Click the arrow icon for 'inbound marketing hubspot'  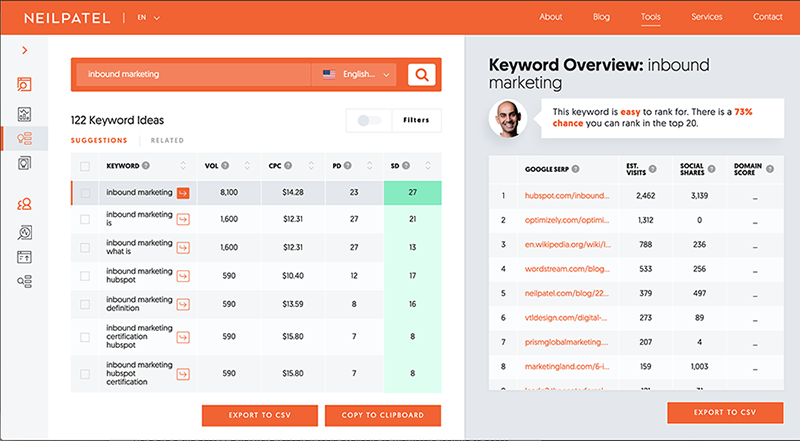(x=183, y=276)
